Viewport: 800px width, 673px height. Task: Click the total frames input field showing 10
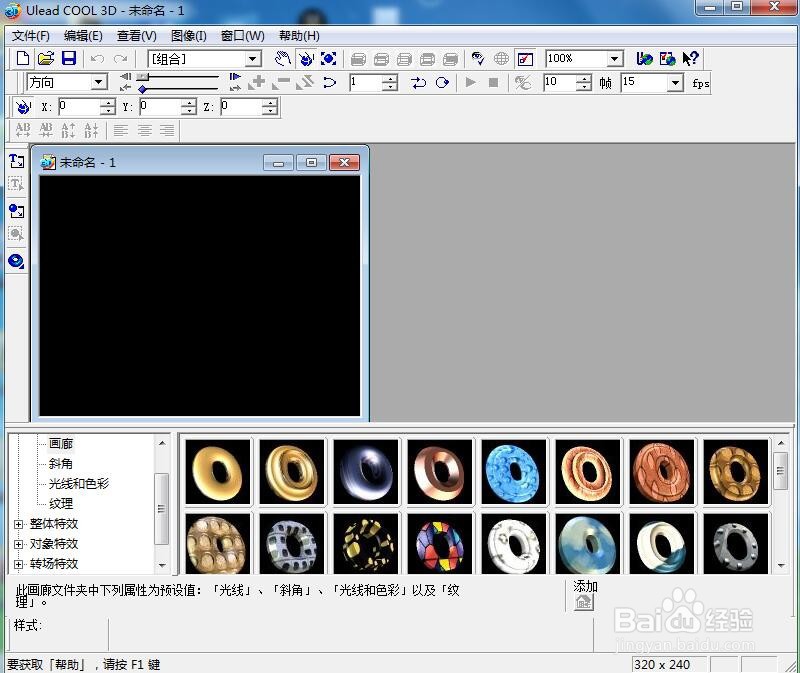[560, 82]
